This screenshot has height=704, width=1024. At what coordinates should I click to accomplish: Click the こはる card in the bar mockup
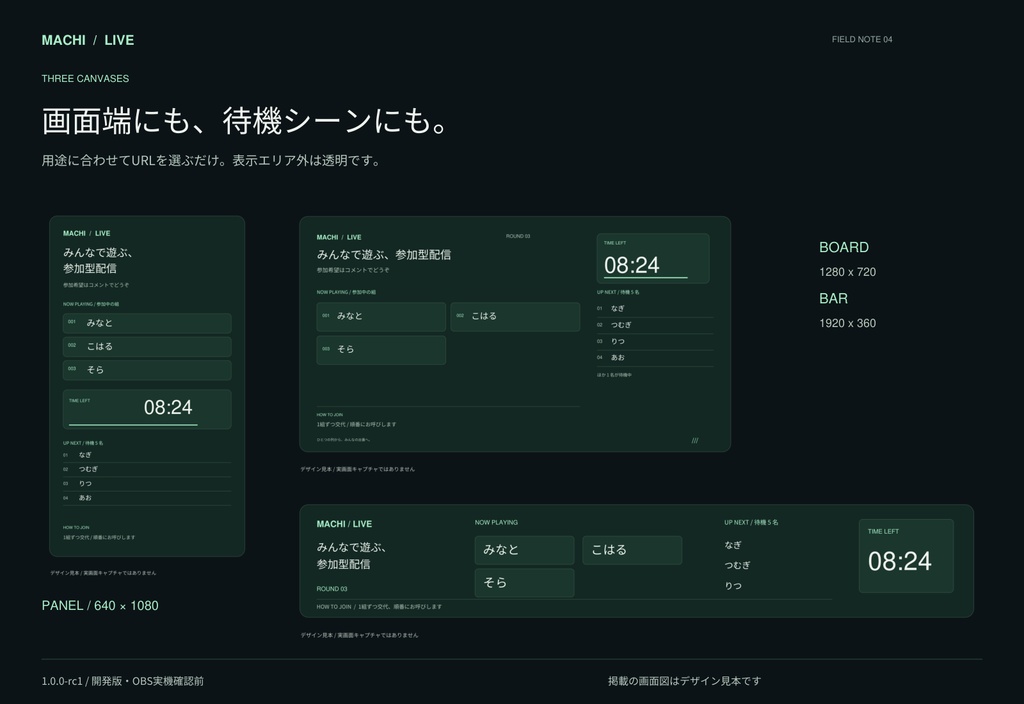pos(632,550)
